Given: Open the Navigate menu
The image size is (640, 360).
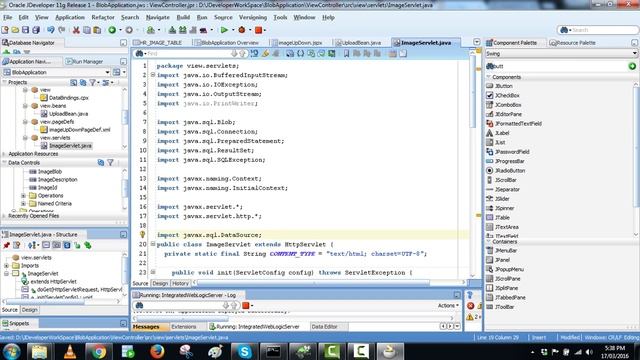Looking at the screenshot, I should 158,18.
